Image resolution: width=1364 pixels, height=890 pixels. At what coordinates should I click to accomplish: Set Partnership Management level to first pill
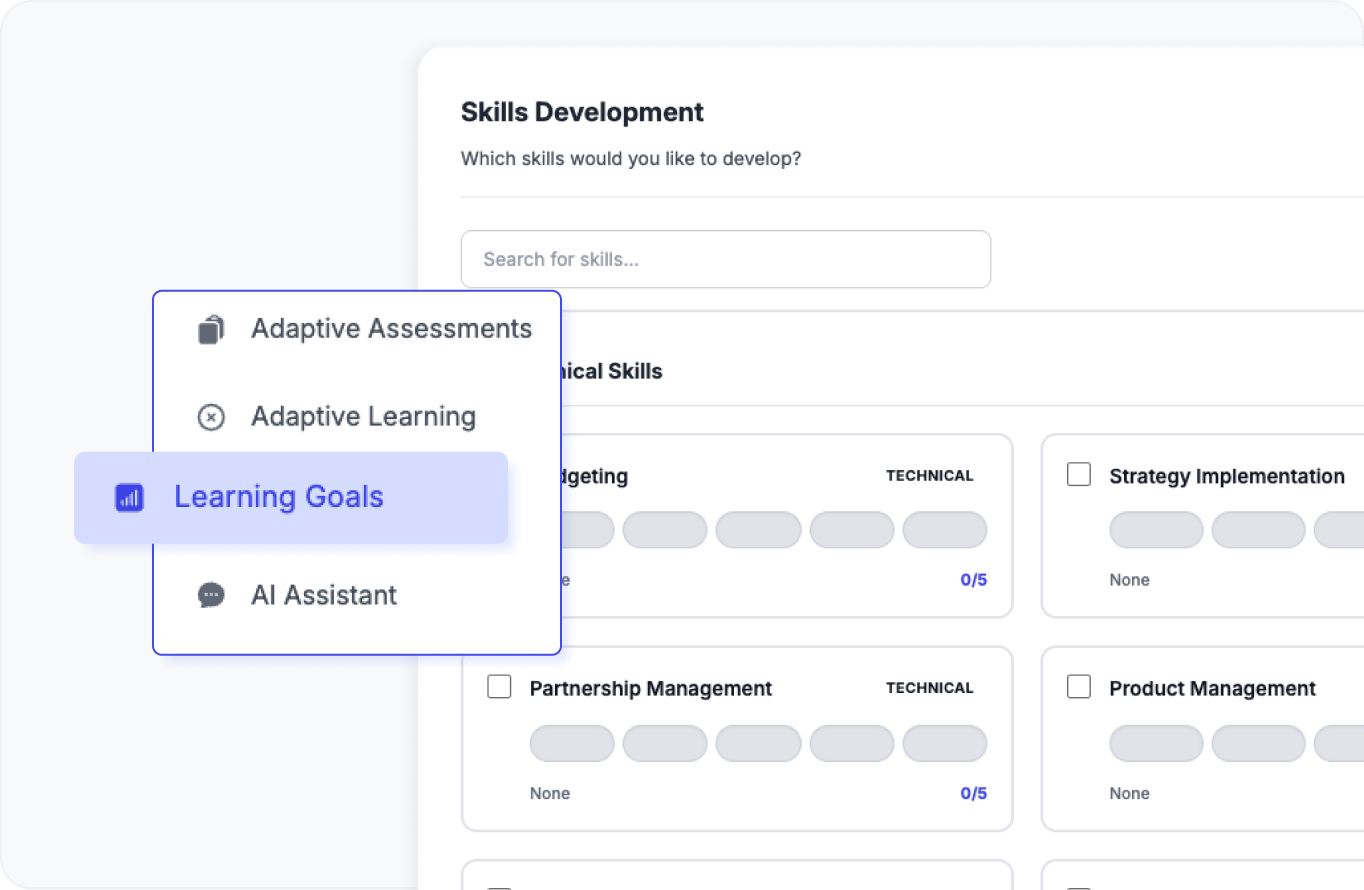coord(572,744)
